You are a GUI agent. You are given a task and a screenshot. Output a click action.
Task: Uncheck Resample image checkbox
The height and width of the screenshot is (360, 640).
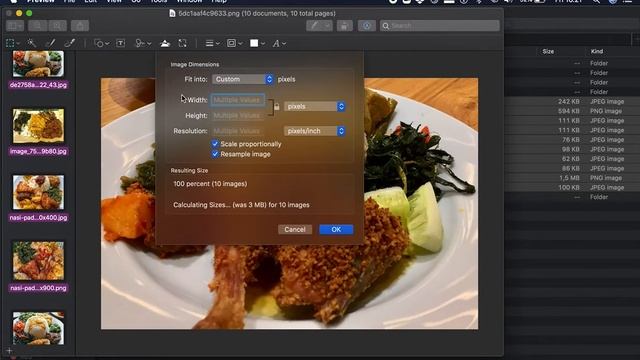(x=215, y=154)
